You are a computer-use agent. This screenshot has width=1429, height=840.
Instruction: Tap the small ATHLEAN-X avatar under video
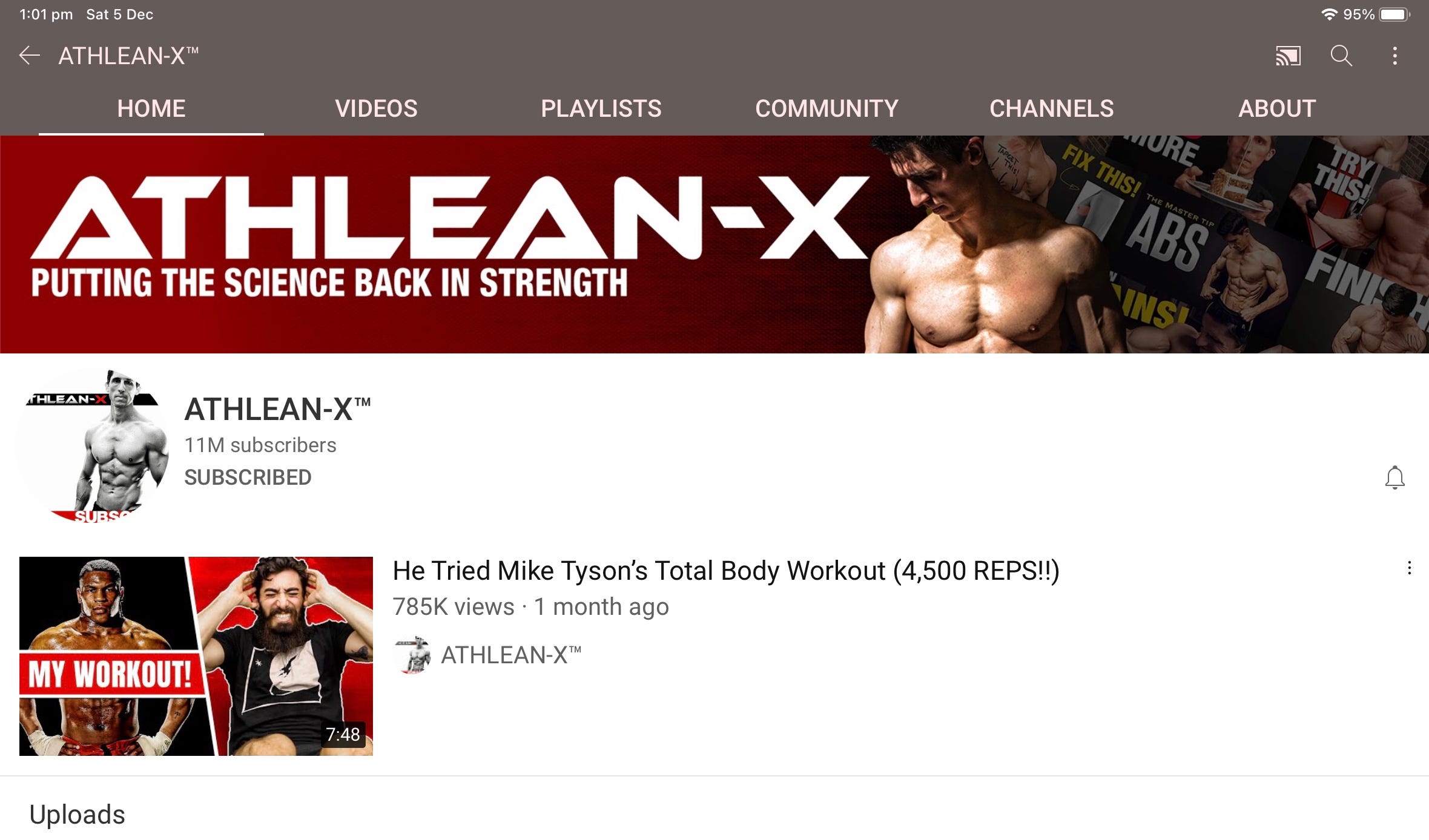pos(412,655)
